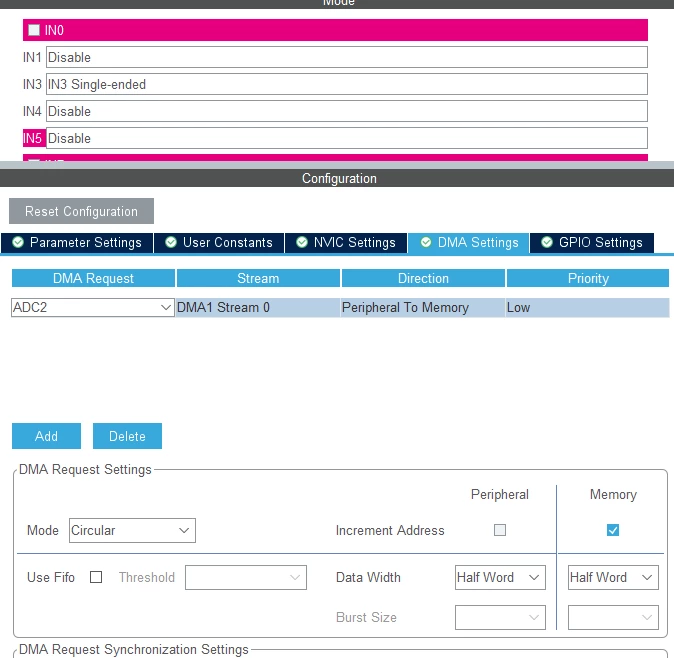
Task: Click the IN5 pink label
Action: point(34,138)
